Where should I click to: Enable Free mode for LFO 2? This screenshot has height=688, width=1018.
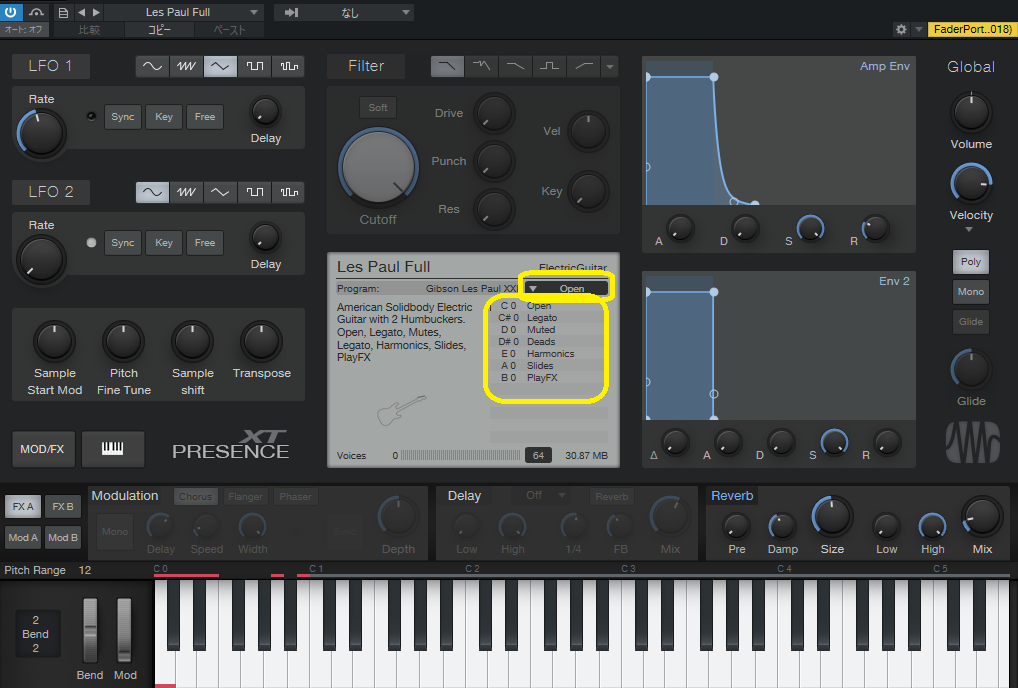tap(205, 243)
